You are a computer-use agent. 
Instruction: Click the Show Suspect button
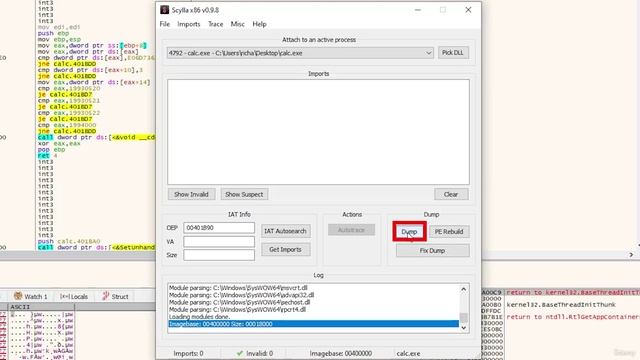pos(244,194)
